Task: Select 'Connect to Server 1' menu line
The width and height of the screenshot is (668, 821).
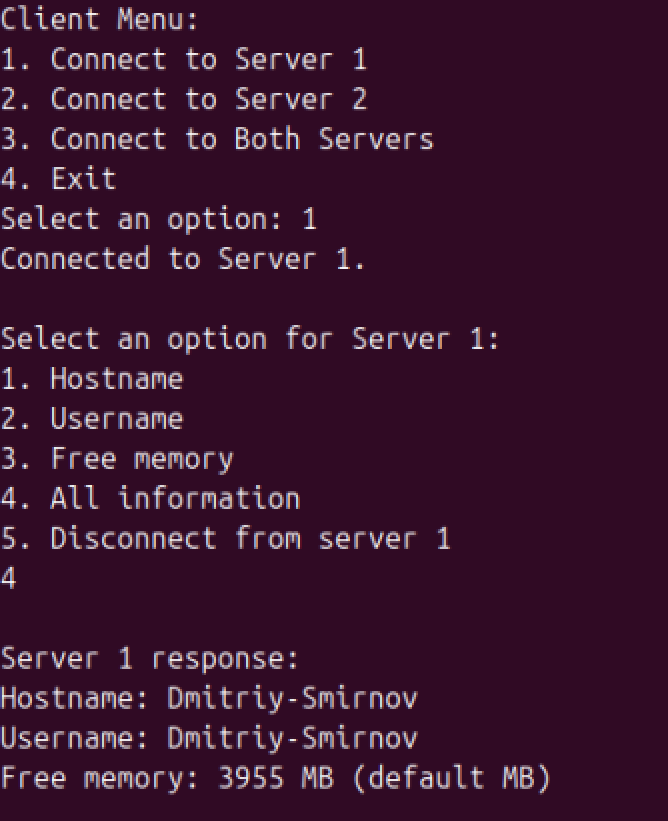Action: 183,59
